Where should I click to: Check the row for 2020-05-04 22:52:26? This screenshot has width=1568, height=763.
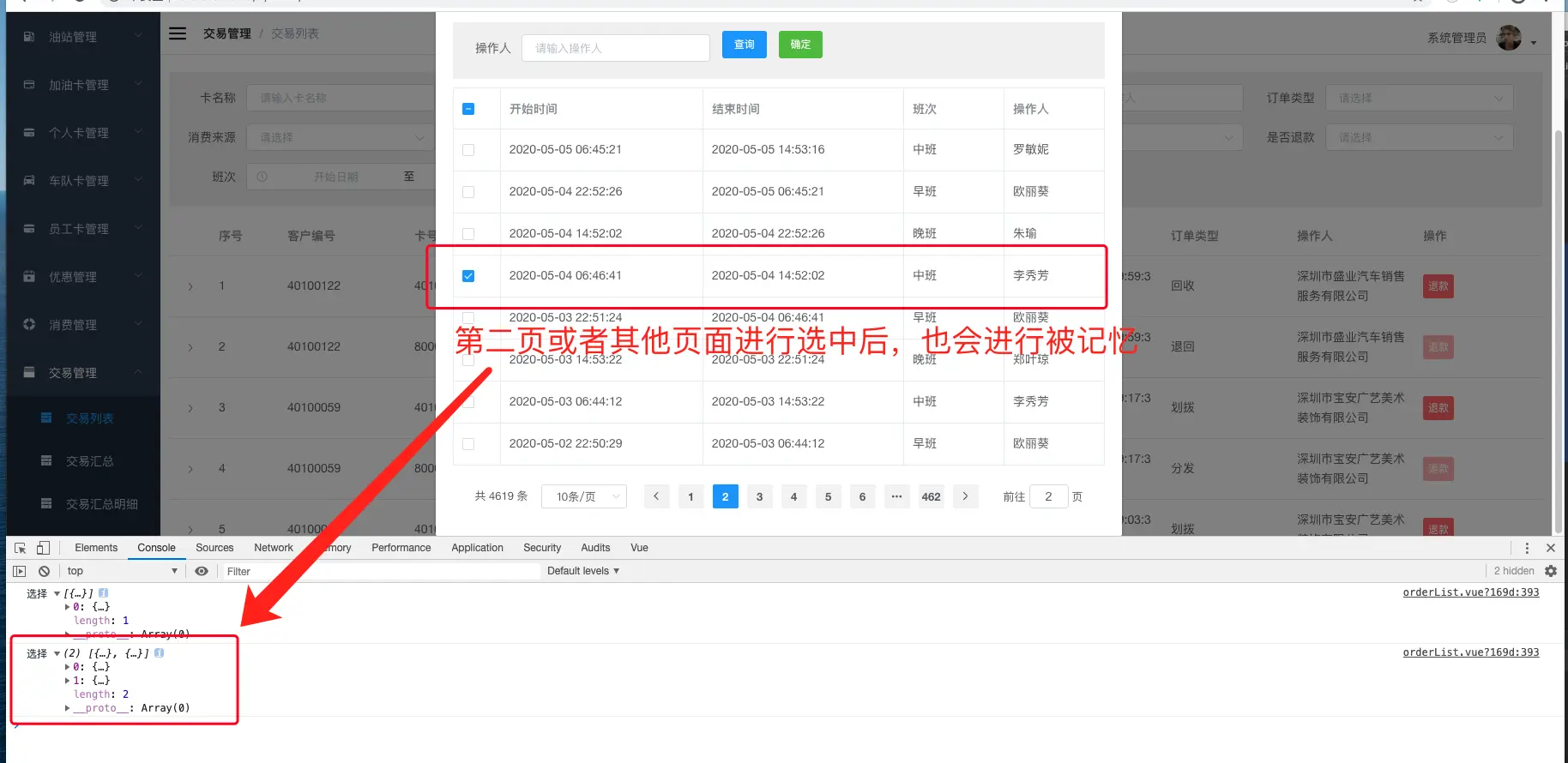[468, 191]
